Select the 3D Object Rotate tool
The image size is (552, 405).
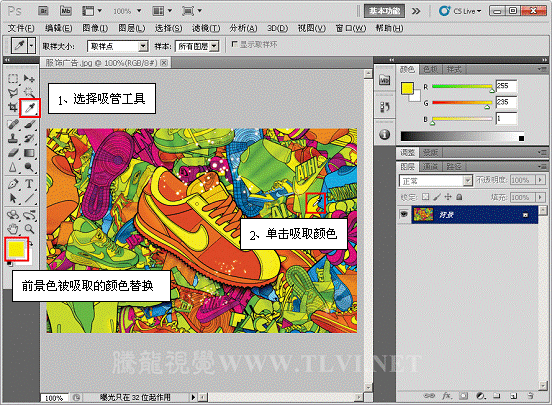click(x=13, y=214)
